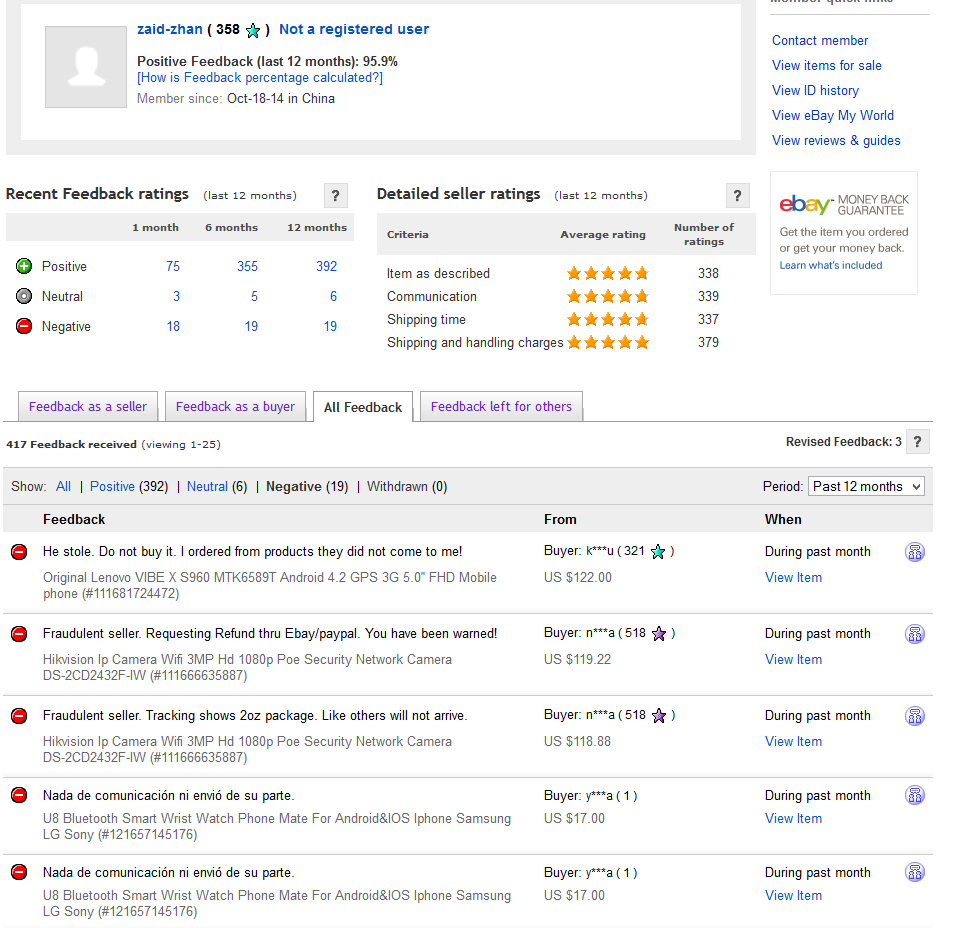Image resolution: width=975 pixels, height=928 pixels.
Task: Show All feedback filter link
Action: (x=63, y=486)
